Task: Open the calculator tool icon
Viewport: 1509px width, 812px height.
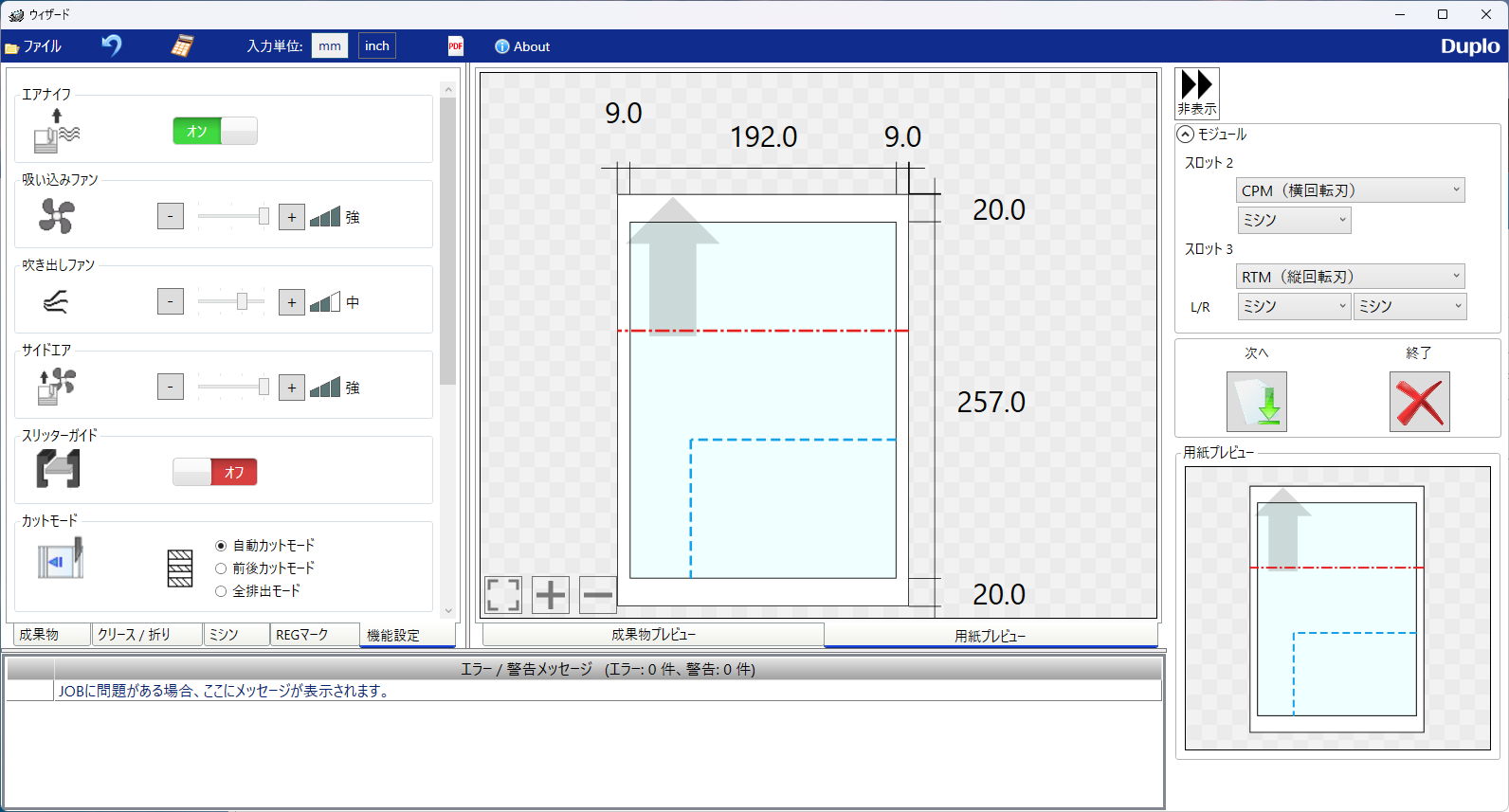Action: (182, 45)
